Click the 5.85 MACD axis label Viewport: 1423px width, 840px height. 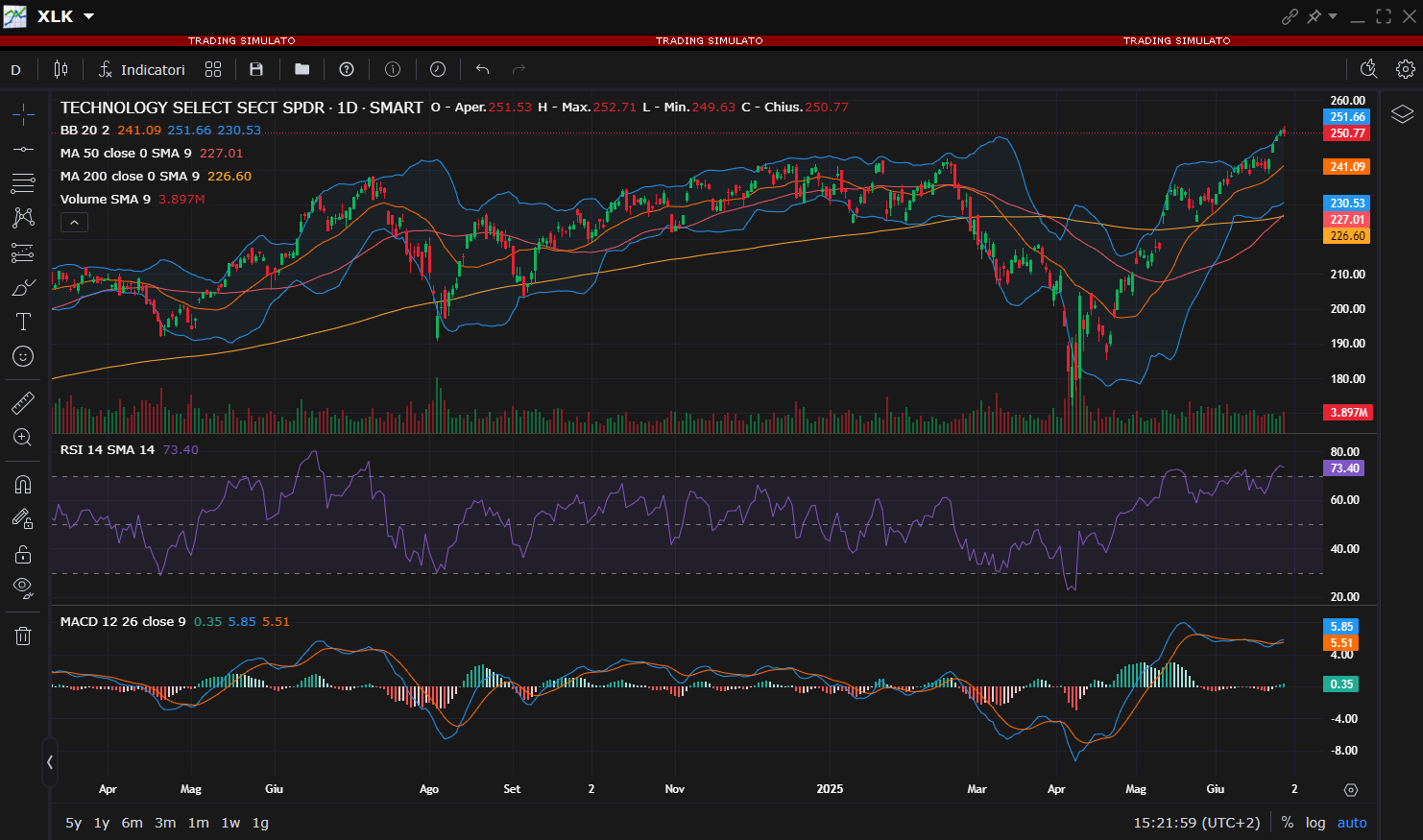[1341, 627]
